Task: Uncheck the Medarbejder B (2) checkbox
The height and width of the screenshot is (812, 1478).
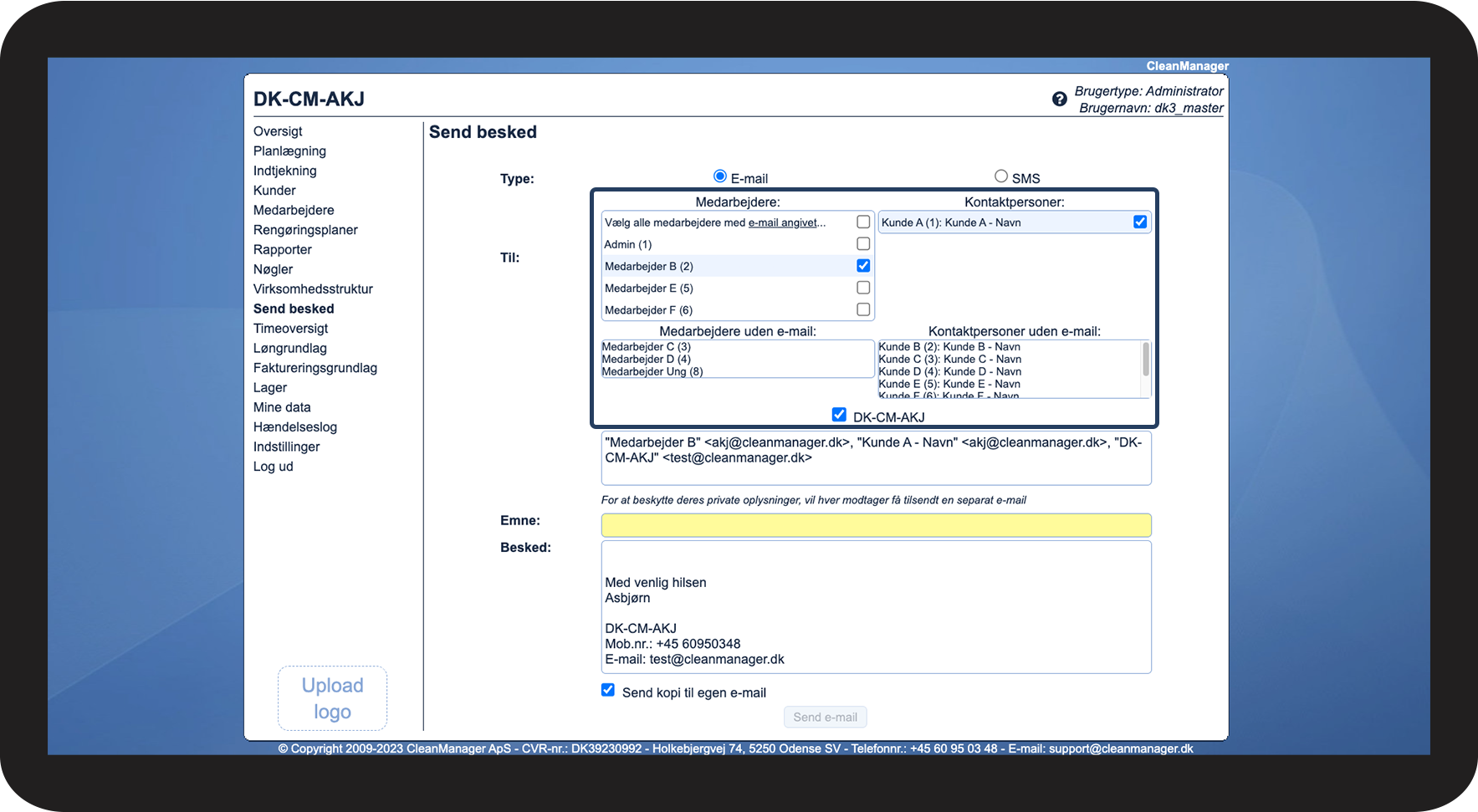Action: [863, 266]
